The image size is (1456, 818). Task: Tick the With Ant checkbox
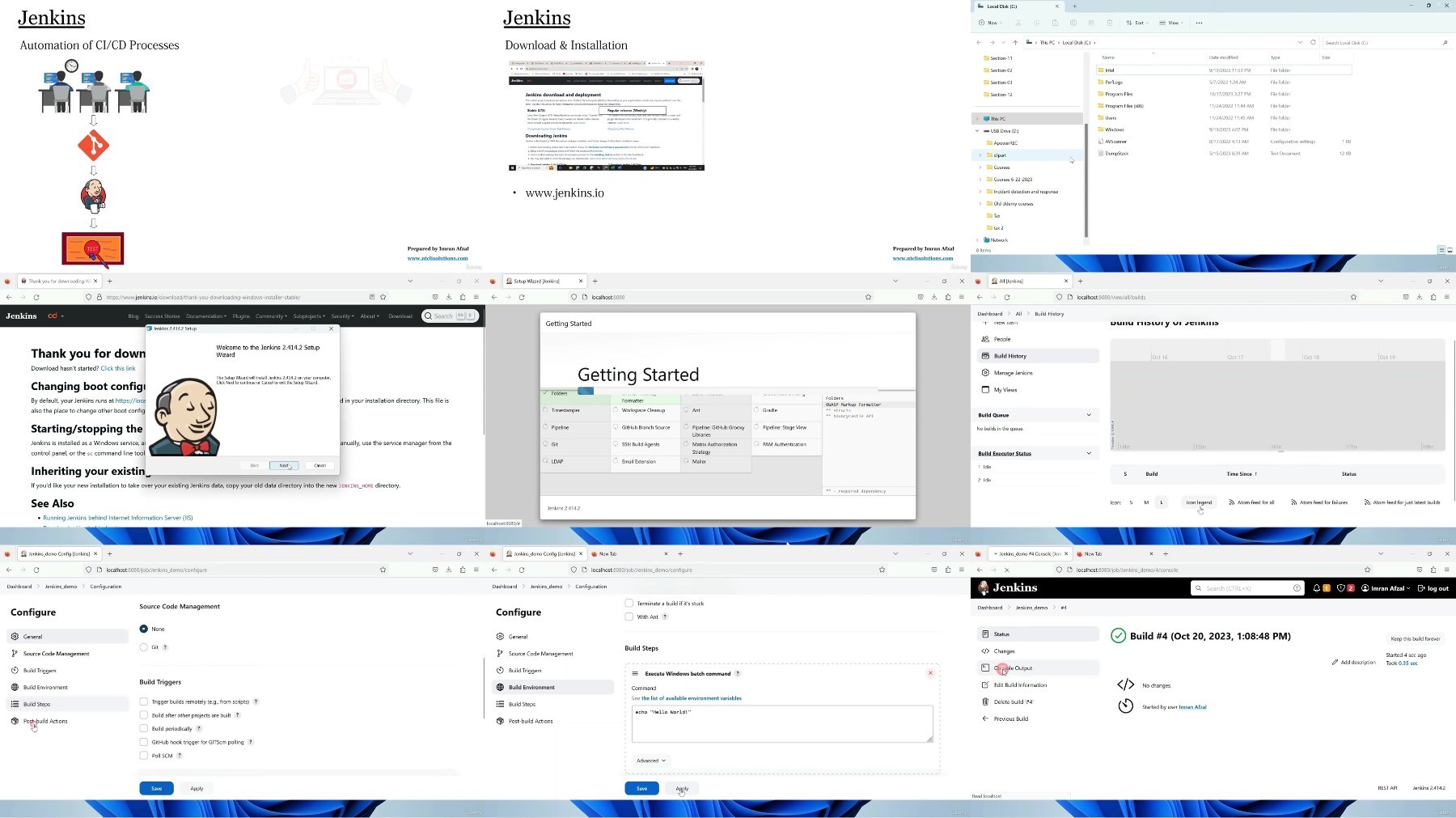(x=629, y=617)
